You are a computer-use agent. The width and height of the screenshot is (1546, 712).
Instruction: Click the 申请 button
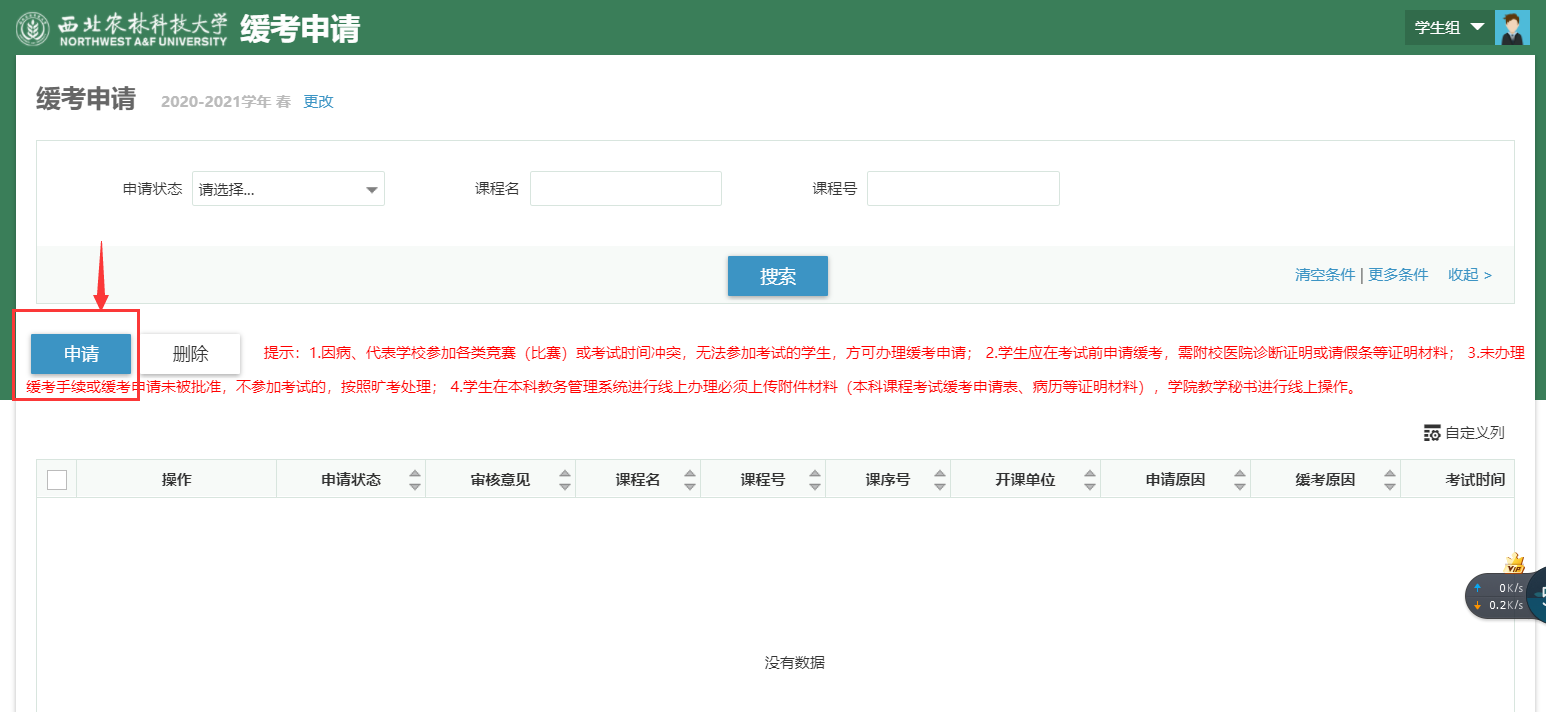point(81,354)
